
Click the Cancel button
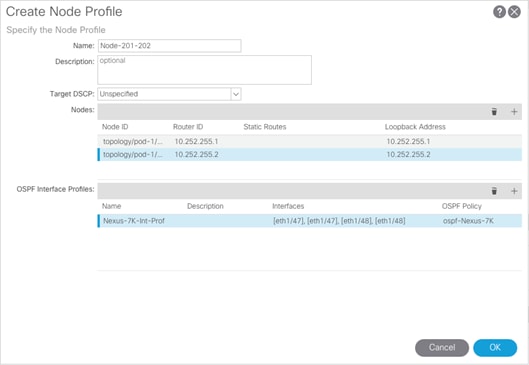(x=442, y=347)
